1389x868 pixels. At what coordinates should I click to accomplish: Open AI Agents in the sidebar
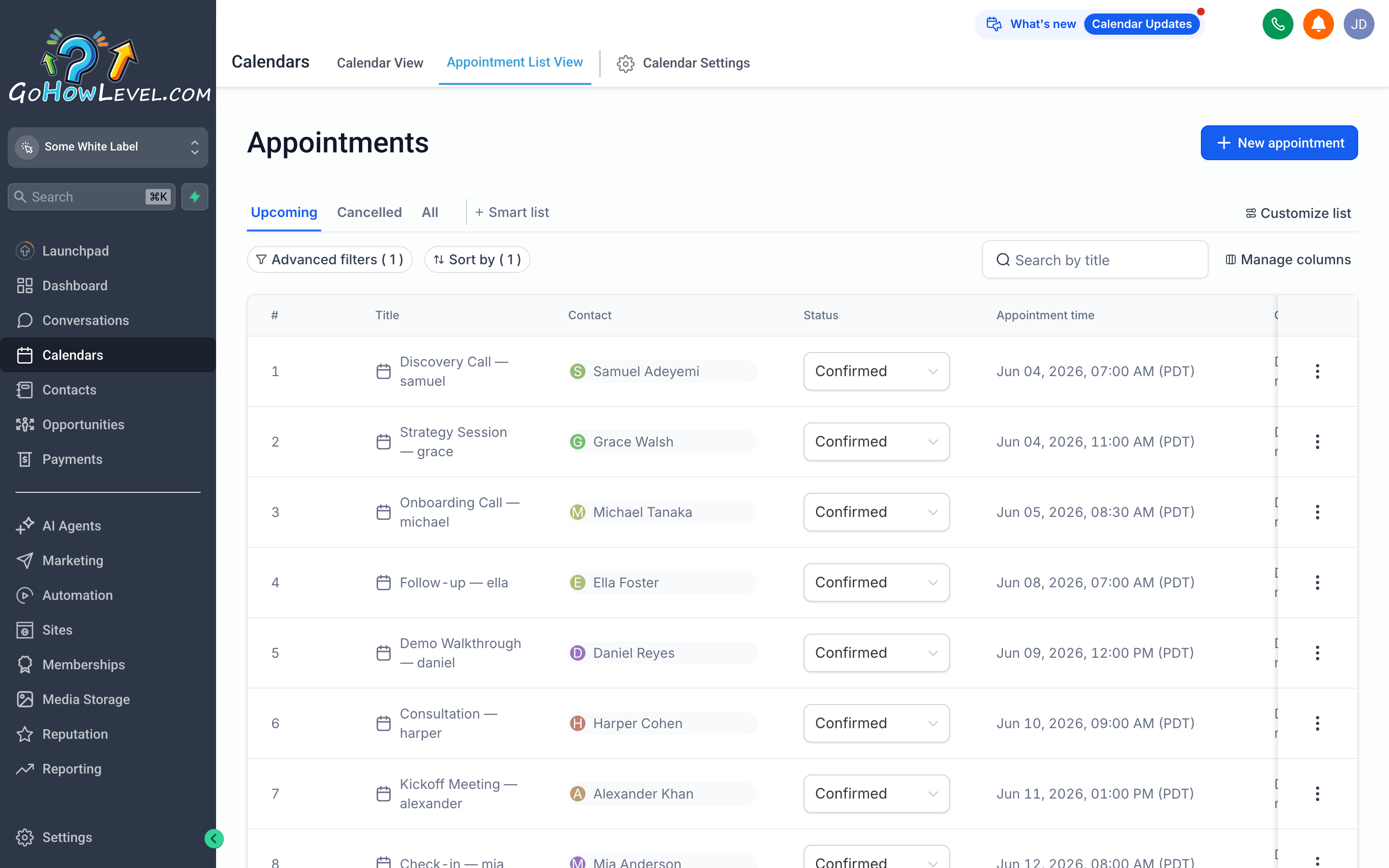(108, 526)
